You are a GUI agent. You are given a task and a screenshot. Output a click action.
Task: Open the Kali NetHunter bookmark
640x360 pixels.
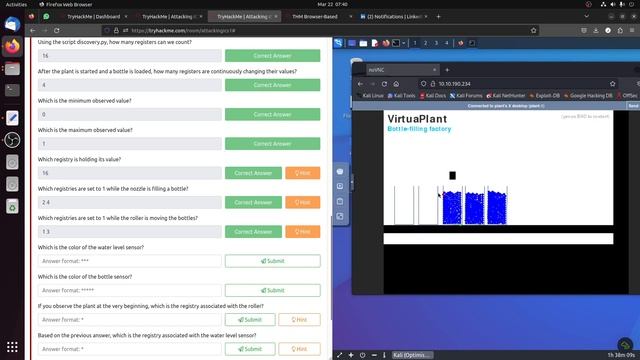(x=506, y=96)
